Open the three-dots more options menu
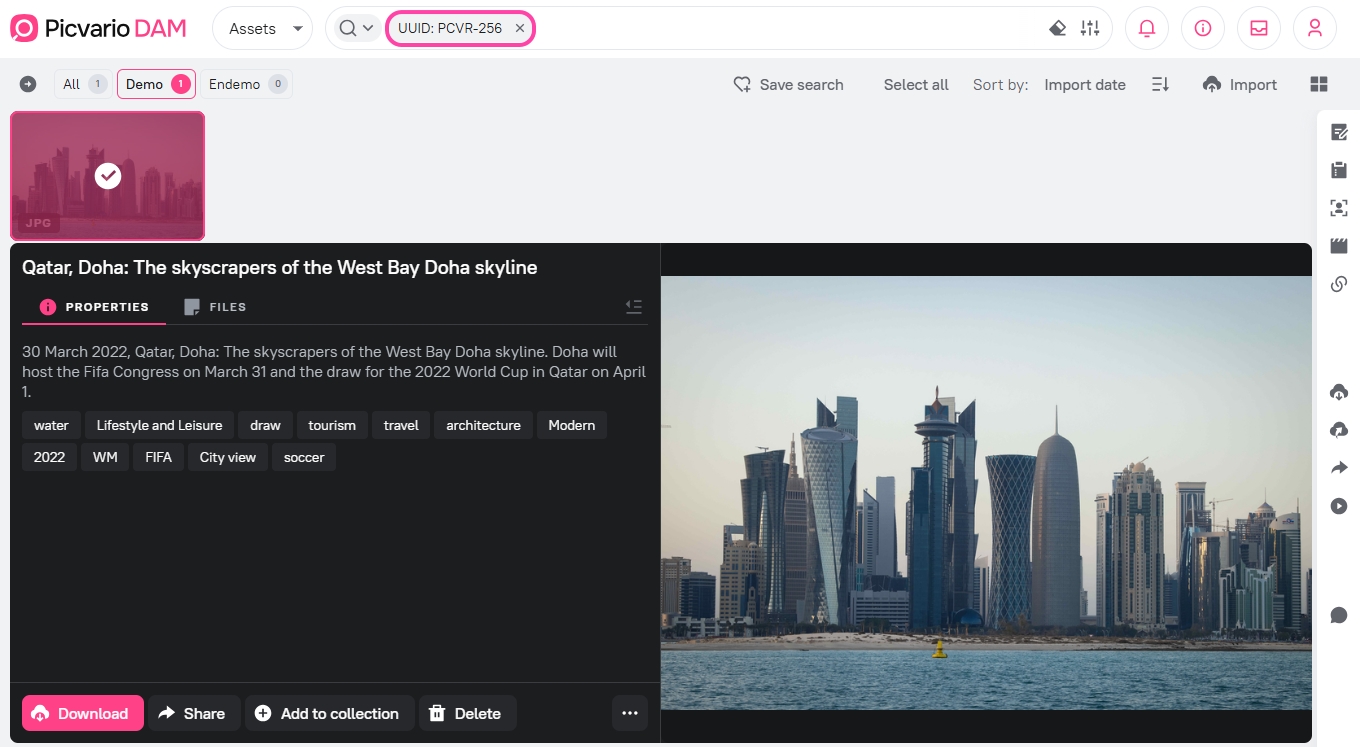 pyautogui.click(x=630, y=713)
